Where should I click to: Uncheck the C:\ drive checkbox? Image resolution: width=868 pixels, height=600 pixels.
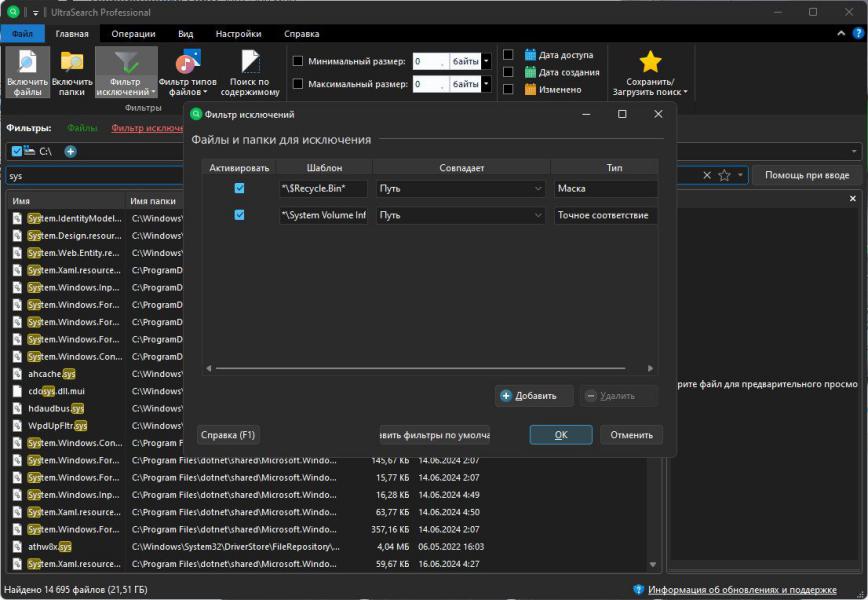[17, 151]
